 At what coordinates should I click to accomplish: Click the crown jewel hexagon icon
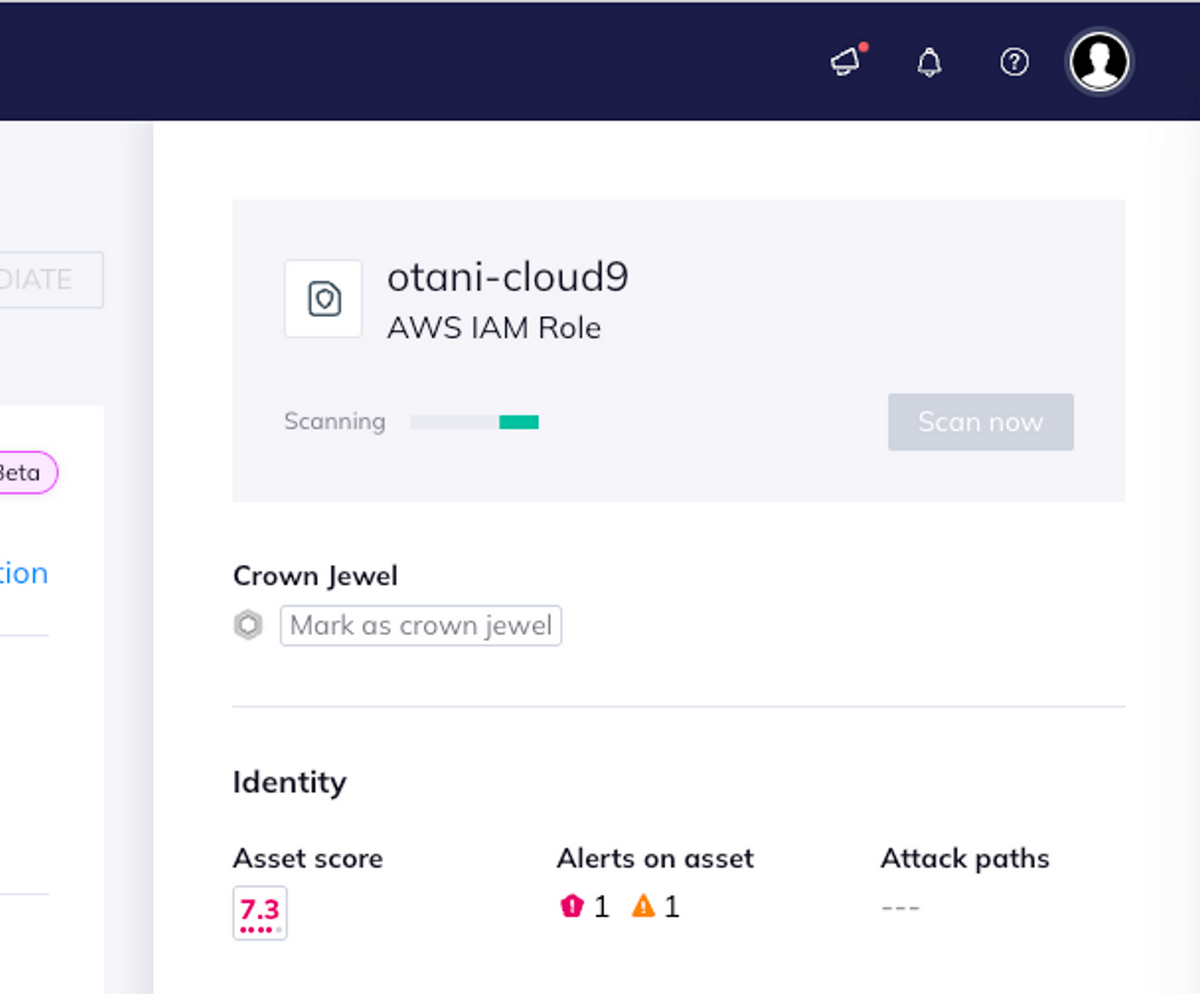248,626
